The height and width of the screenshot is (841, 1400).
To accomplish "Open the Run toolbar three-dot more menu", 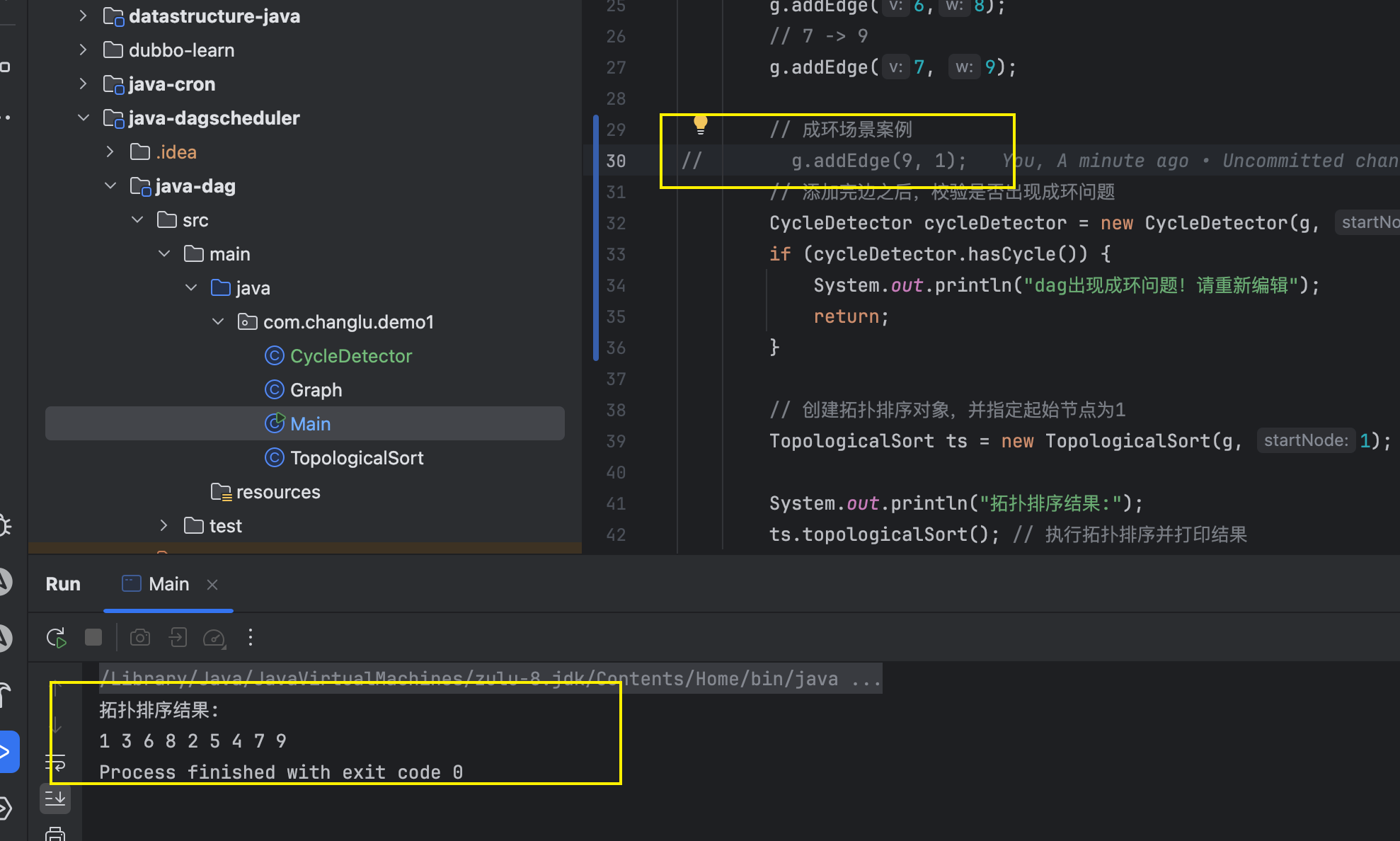I will [251, 638].
